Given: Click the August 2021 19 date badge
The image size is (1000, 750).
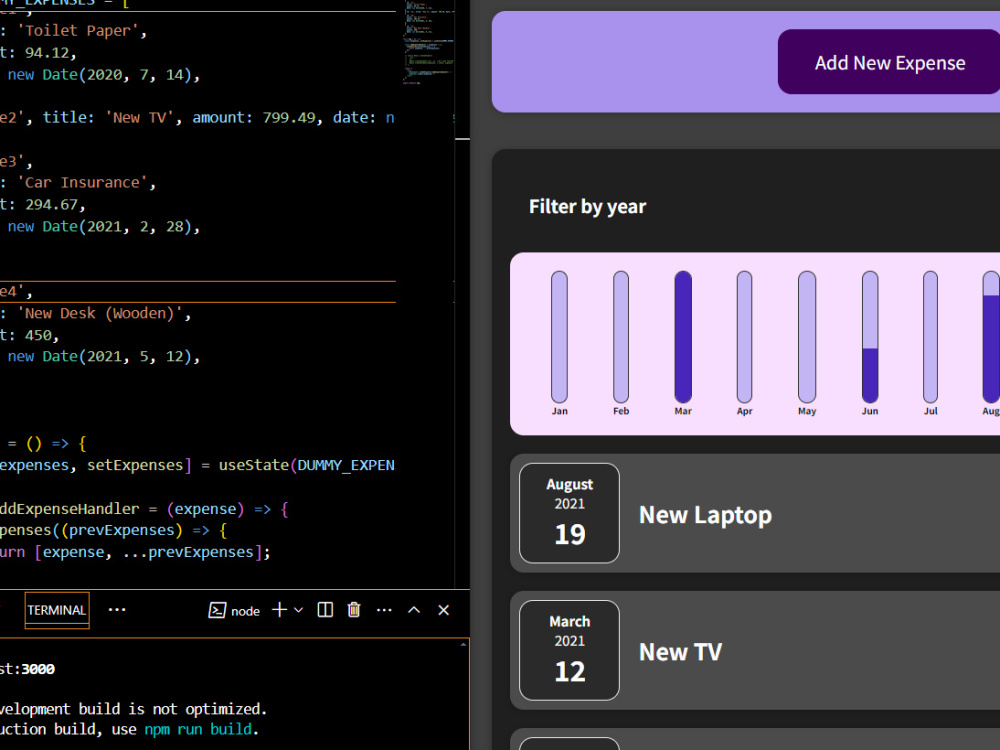Looking at the screenshot, I should 570,513.
